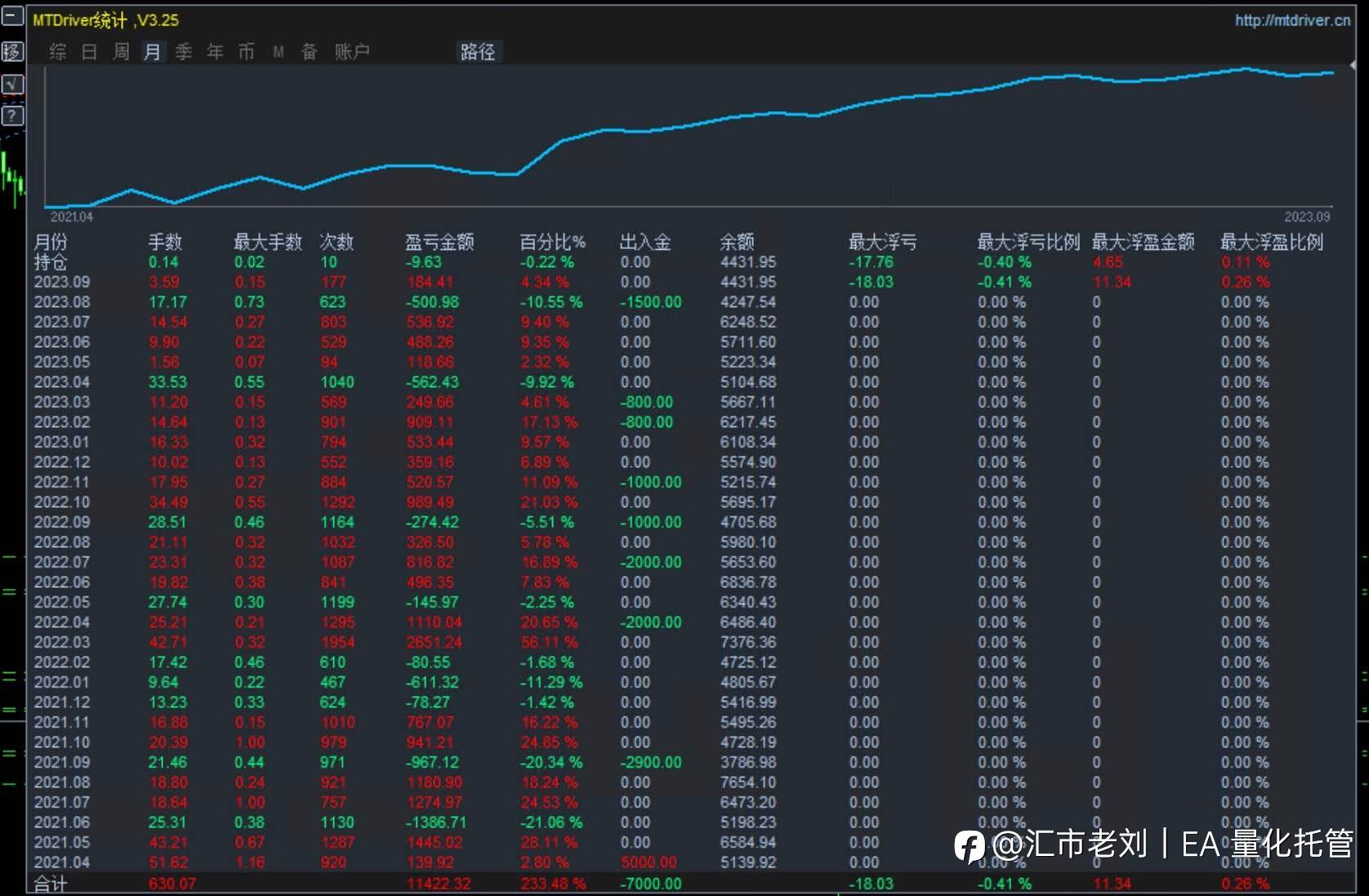Click the 2022.03 month row
Image resolution: width=1369 pixels, height=896 pixels.
(x=62, y=642)
